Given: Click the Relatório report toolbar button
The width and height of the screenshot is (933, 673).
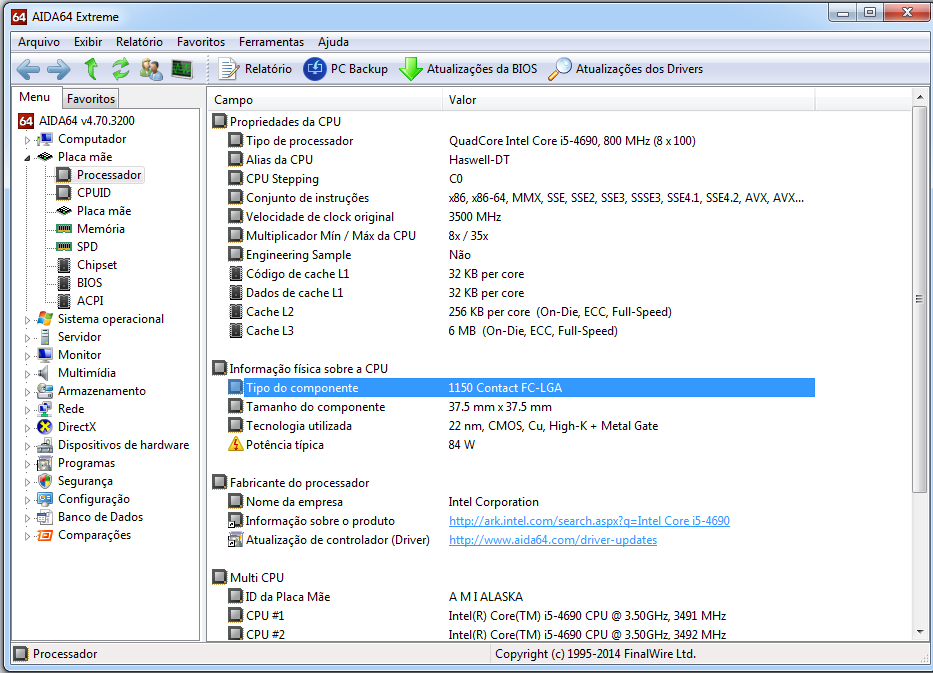Looking at the screenshot, I should coord(255,69).
